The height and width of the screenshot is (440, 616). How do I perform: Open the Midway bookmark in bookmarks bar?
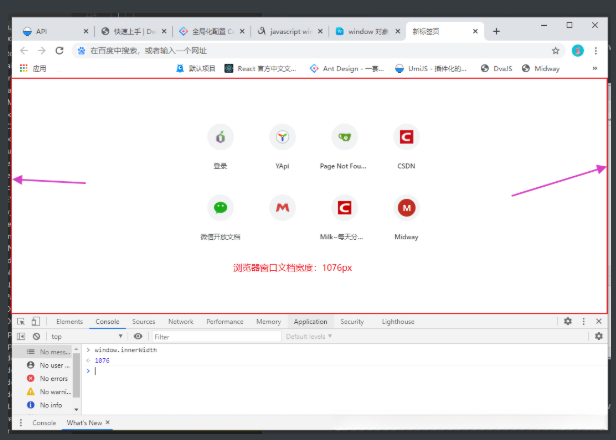tap(541, 68)
